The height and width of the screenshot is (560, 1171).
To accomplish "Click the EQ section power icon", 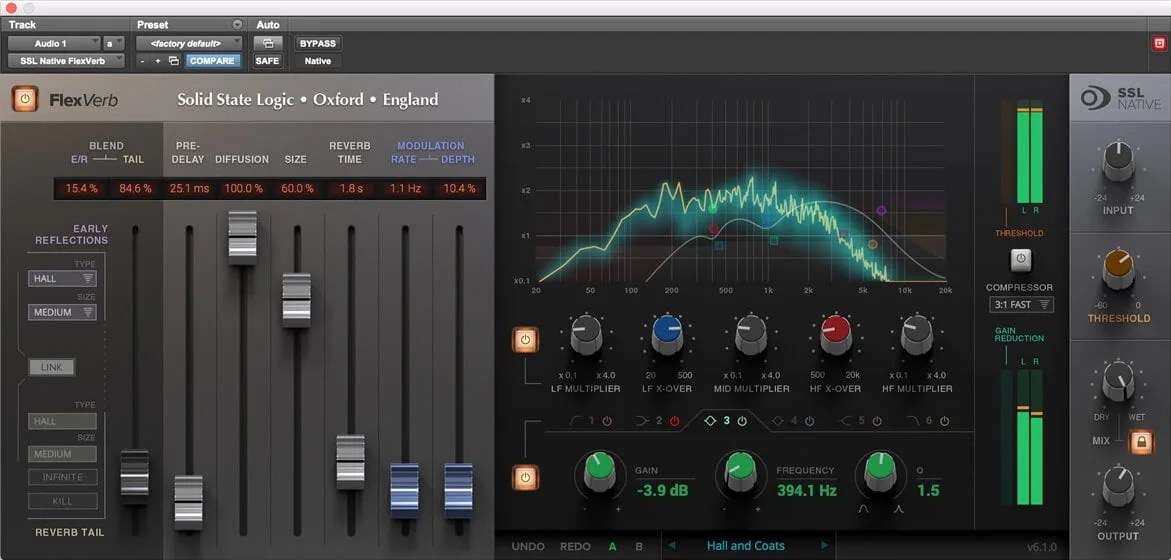I will [x=525, y=477].
